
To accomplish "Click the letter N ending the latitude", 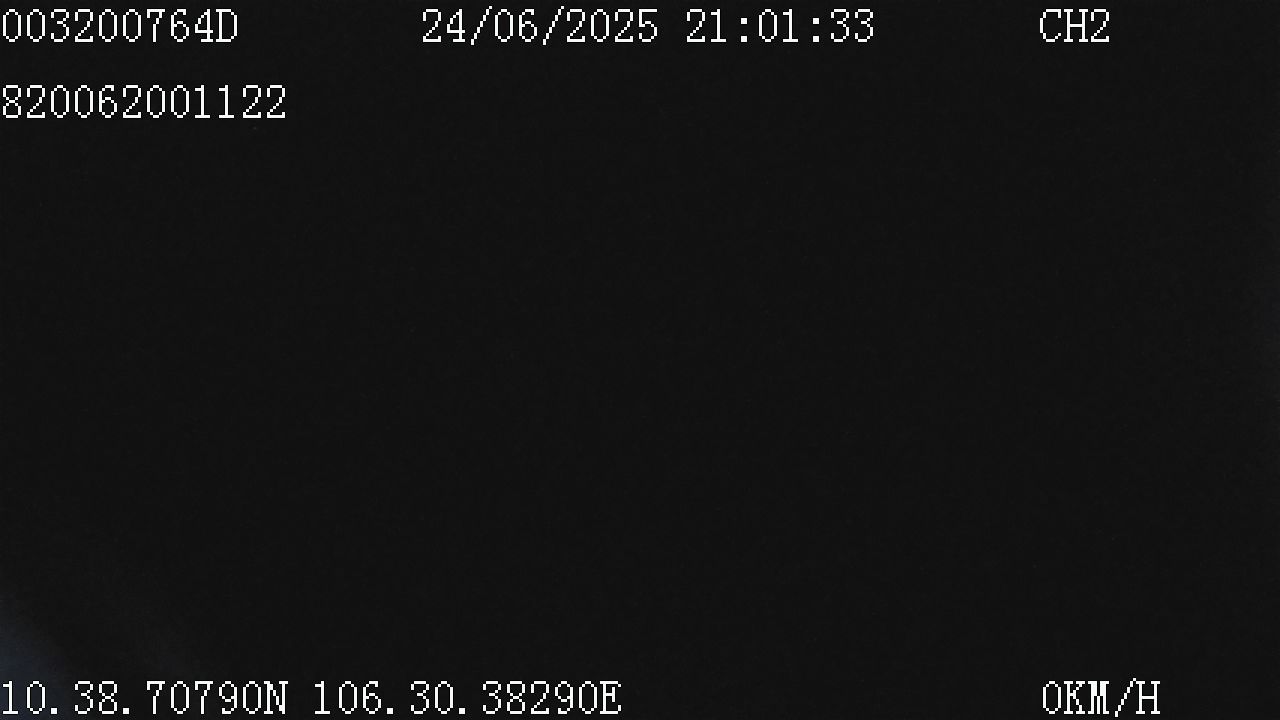I will (276, 698).
